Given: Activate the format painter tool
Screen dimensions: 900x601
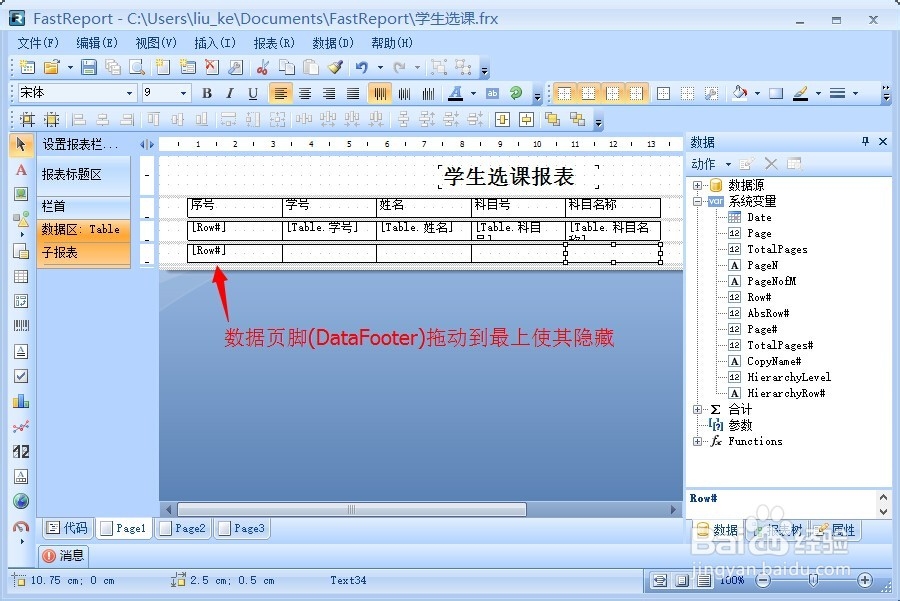Looking at the screenshot, I should [x=335, y=67].
